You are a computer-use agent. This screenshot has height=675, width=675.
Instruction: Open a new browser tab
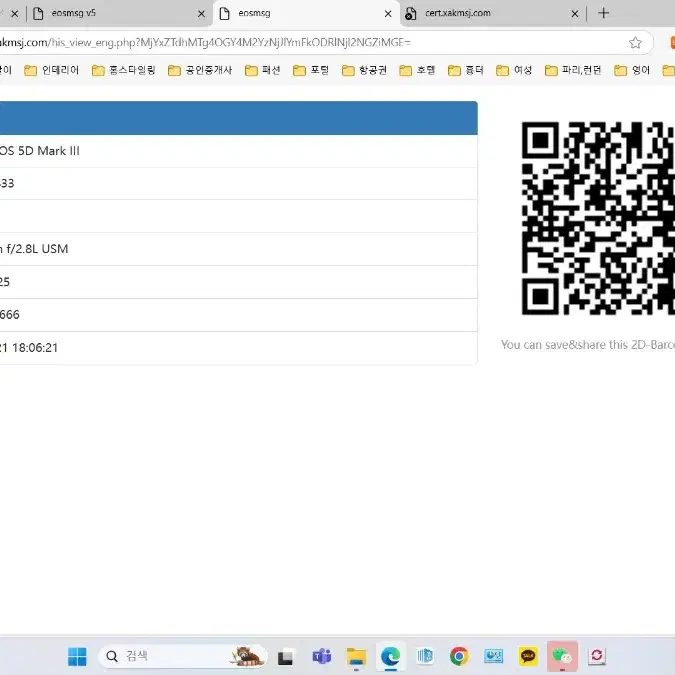point(604,13)
